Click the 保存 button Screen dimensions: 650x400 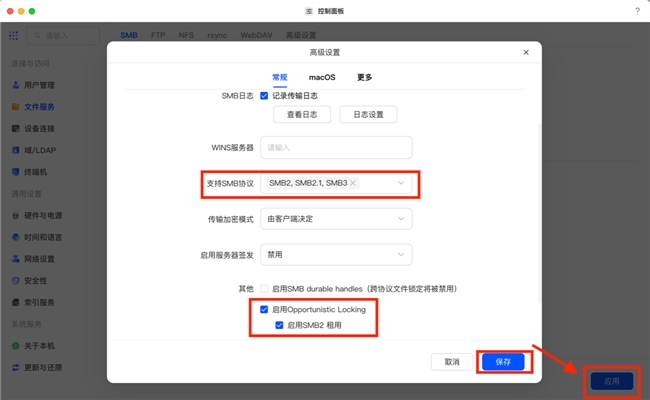503,362
